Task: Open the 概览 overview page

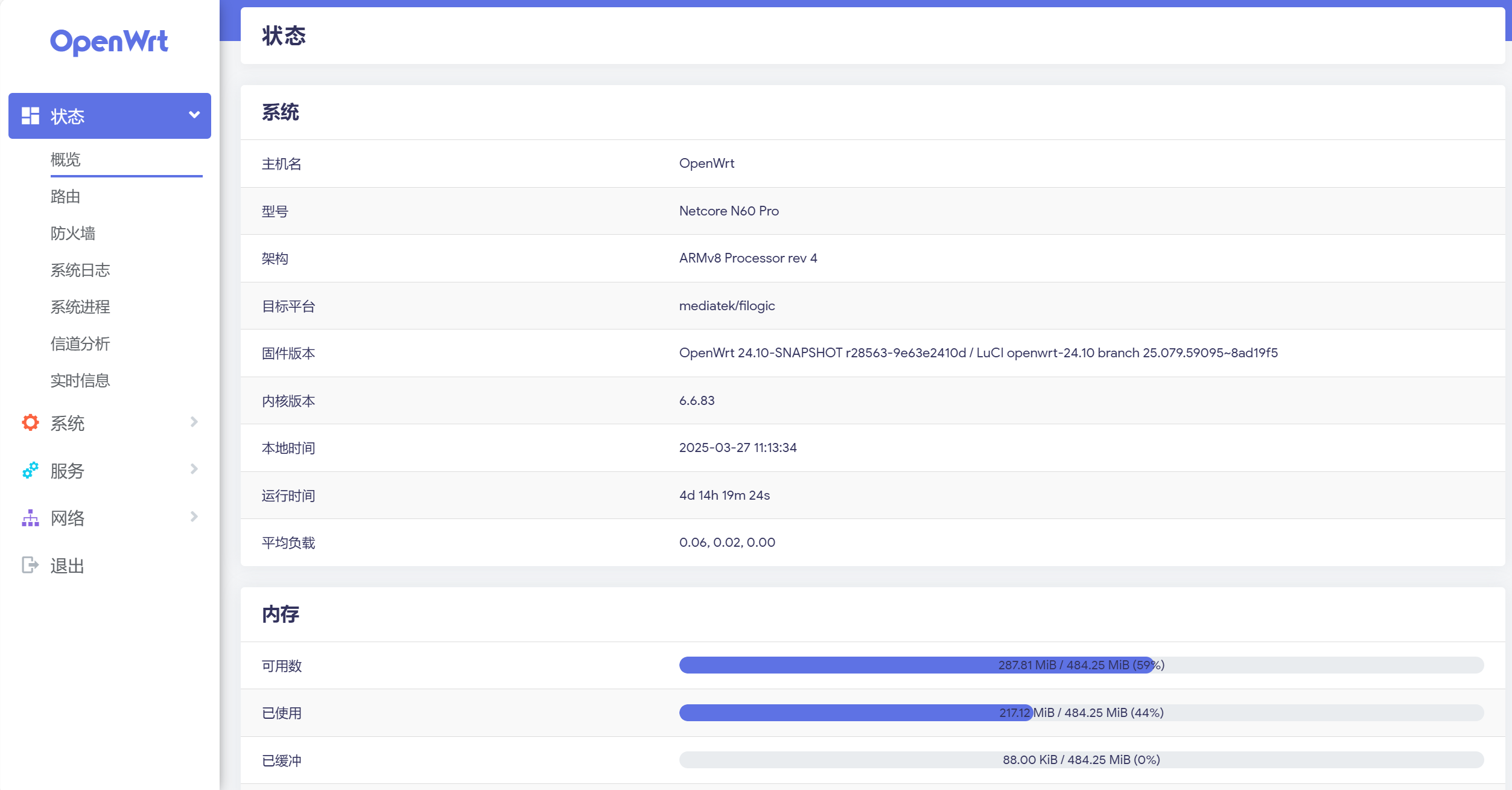Action: pos(66,159)
